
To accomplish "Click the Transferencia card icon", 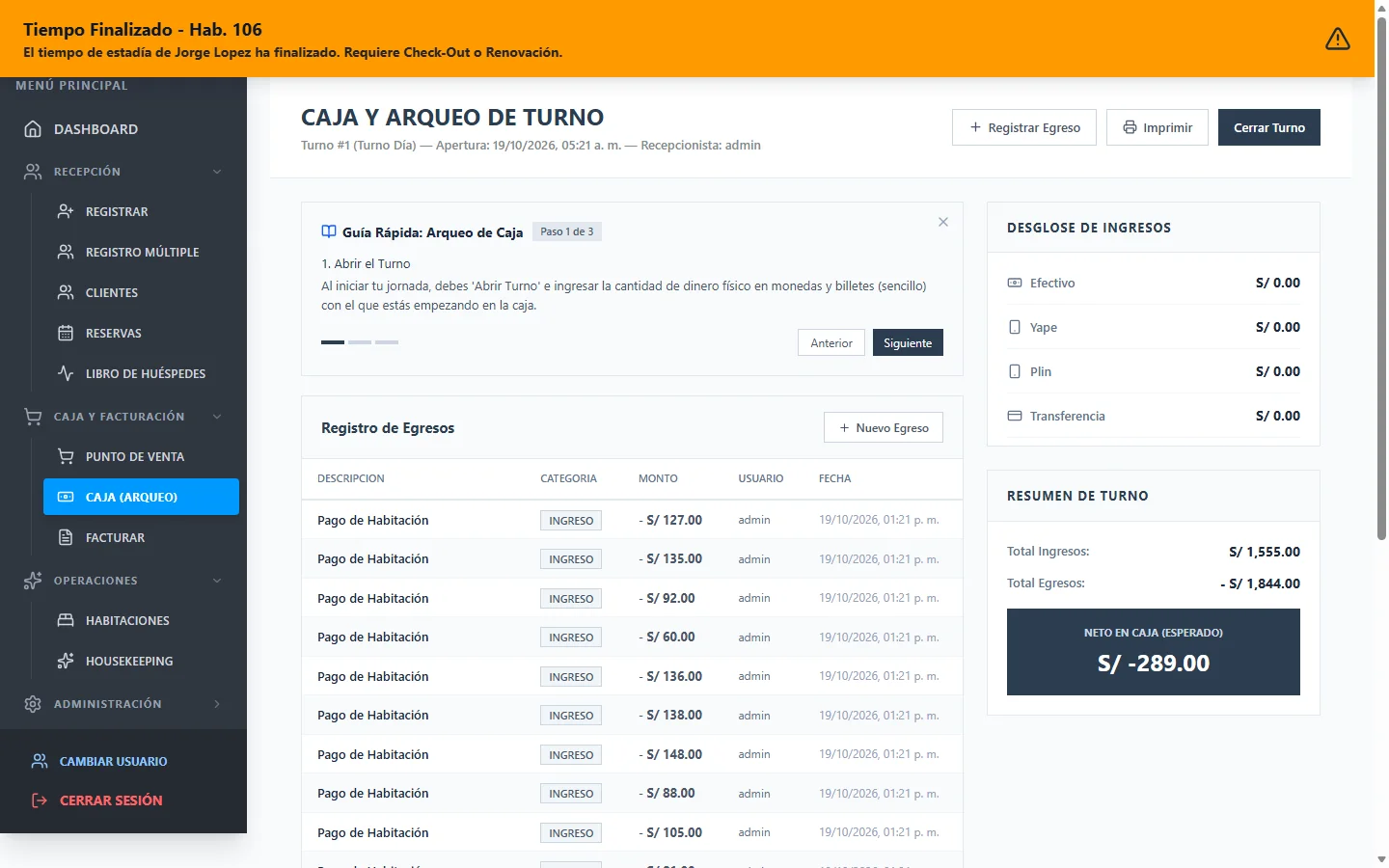I will pyautogui.click(x=1015, y=416).
